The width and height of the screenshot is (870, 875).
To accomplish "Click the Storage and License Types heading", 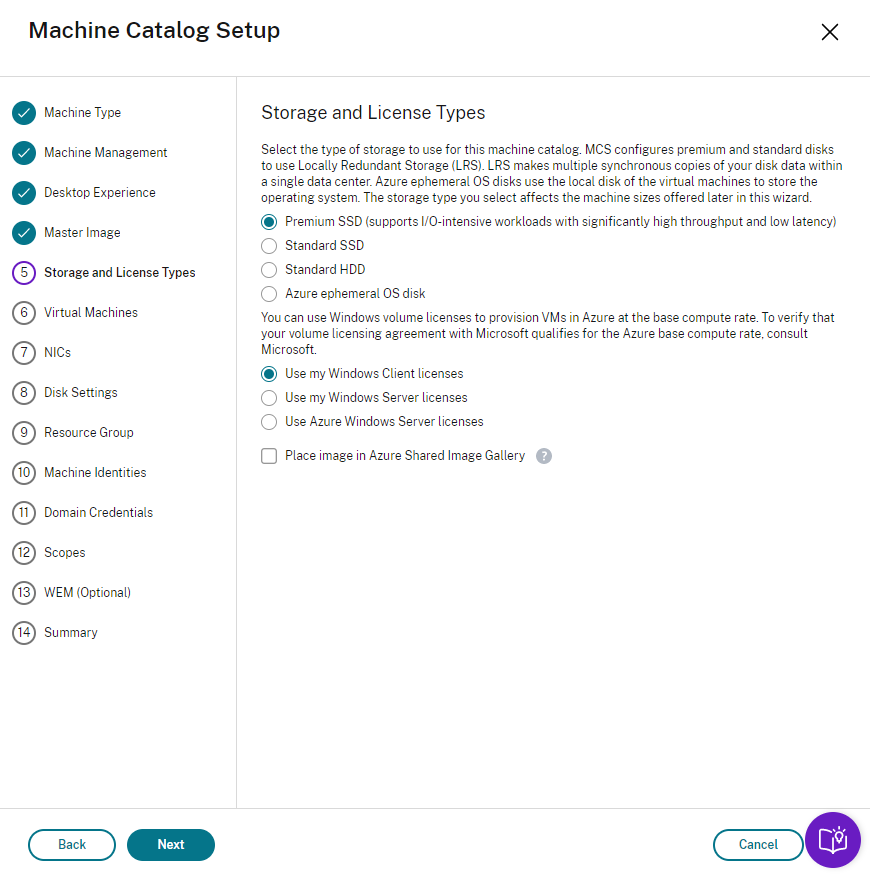I will pos(373,113).
